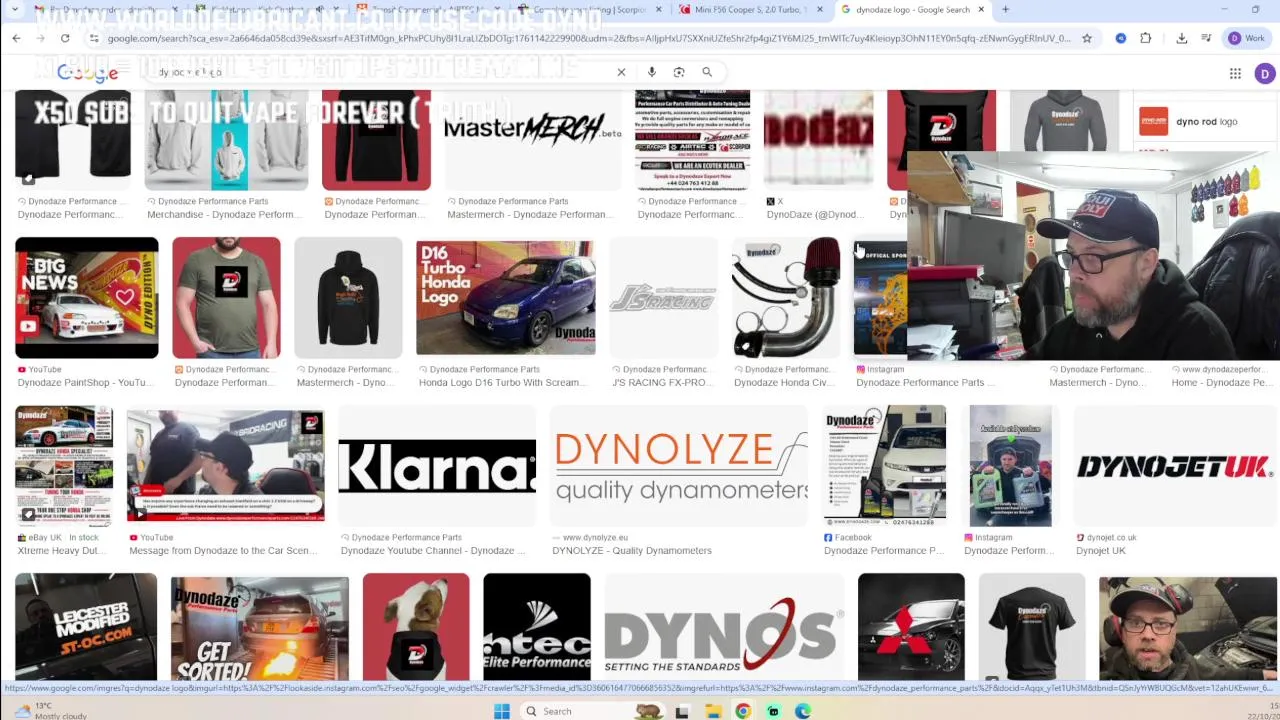The height and width of the screenshot is (720, 1280).
Task: Open the Google account avatar D
Action: (1265, 73)
